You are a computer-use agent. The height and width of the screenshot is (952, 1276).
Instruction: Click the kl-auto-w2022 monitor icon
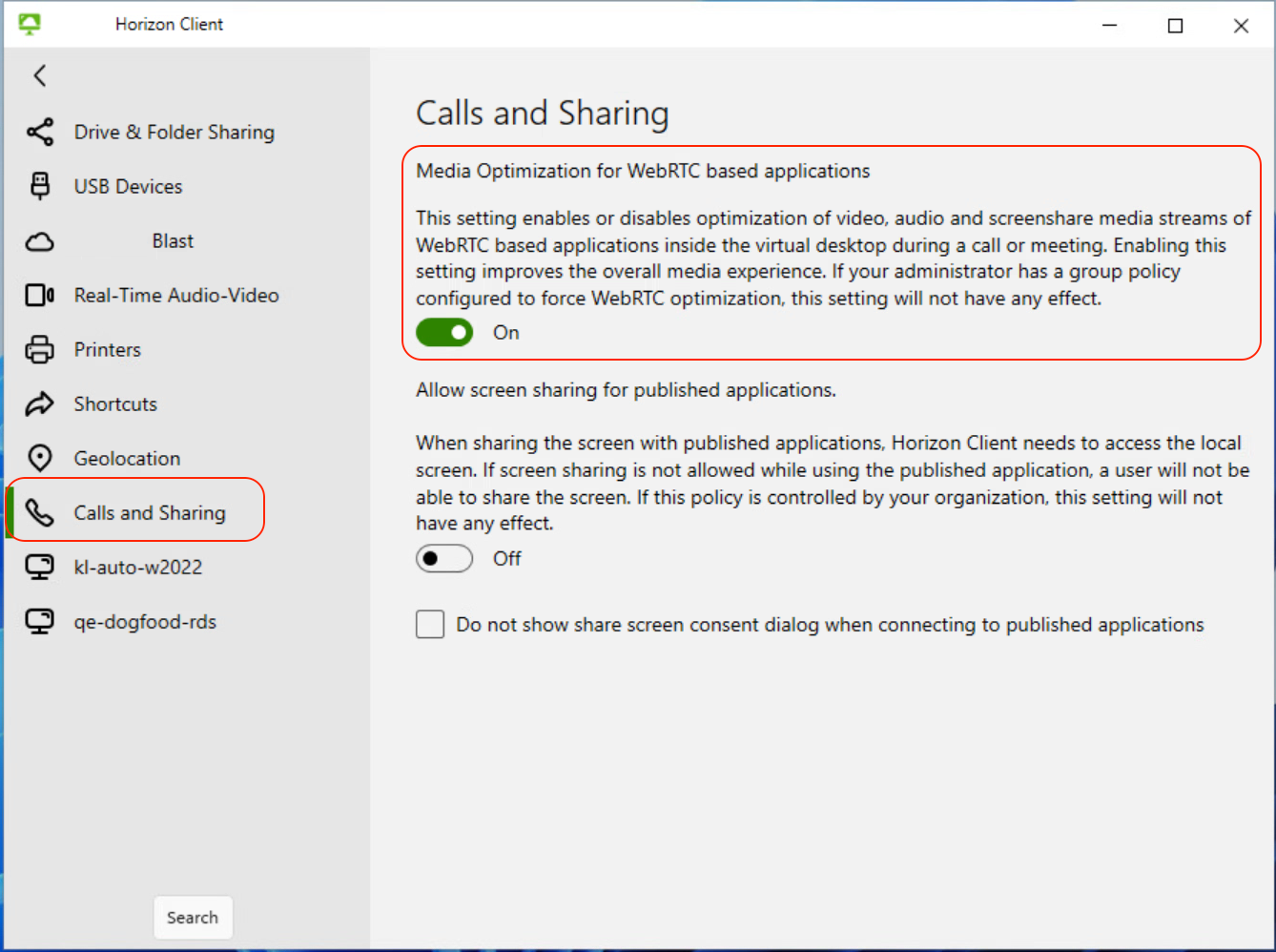point(40,568)
